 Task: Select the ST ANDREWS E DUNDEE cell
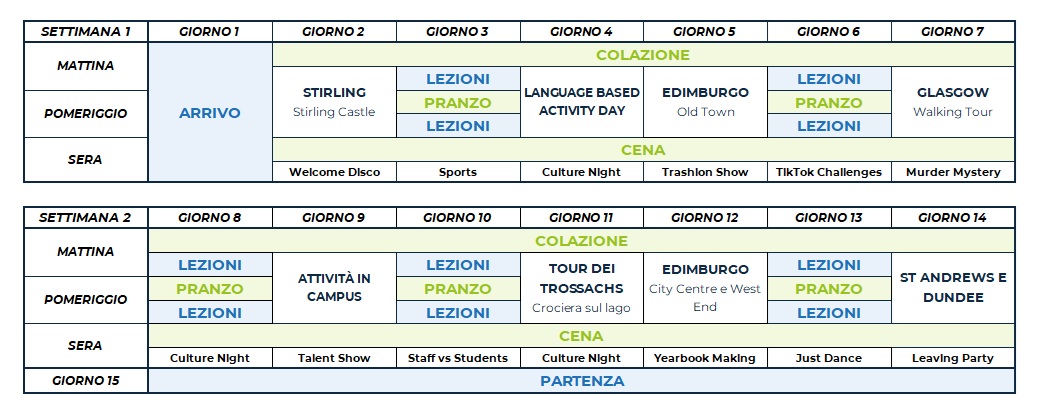(952, 288)
